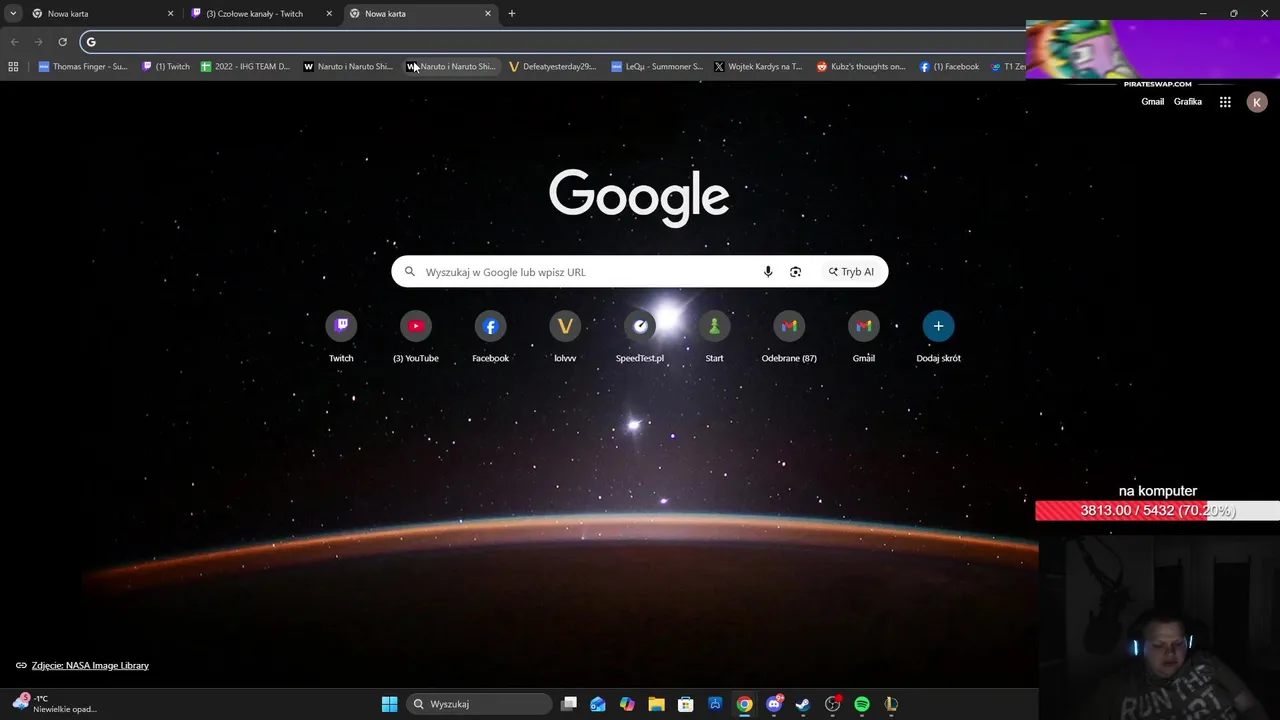Search by image with the lens icon
1280x720 pixels.
click(x=795, y=272)
